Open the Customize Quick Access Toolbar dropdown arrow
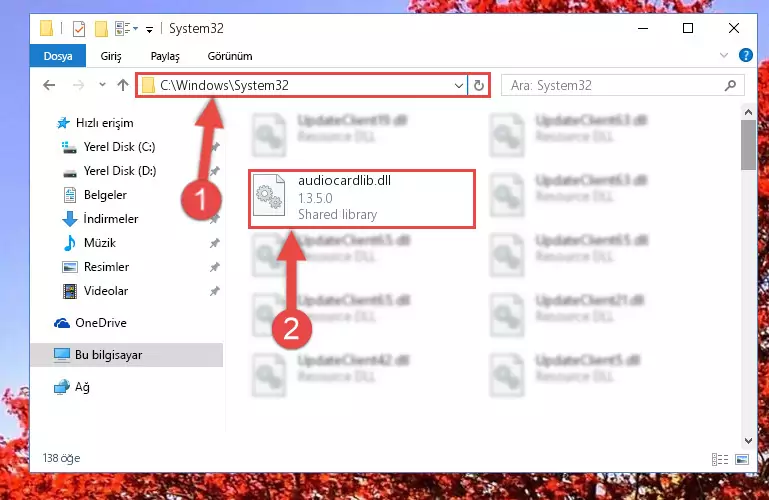The width and height of the screenshot is (769, 500). [149, 30]
